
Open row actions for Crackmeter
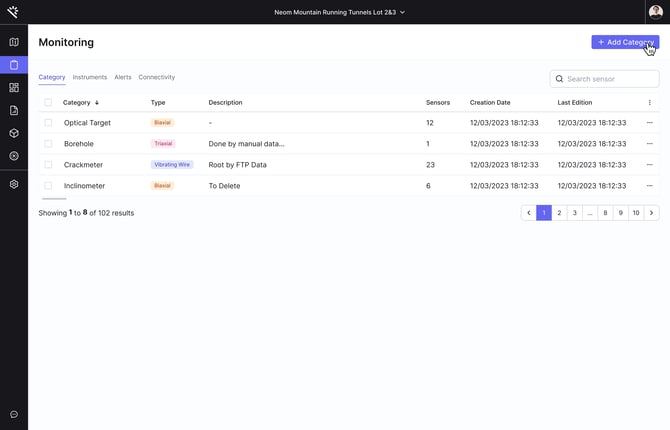coord(649,164)
